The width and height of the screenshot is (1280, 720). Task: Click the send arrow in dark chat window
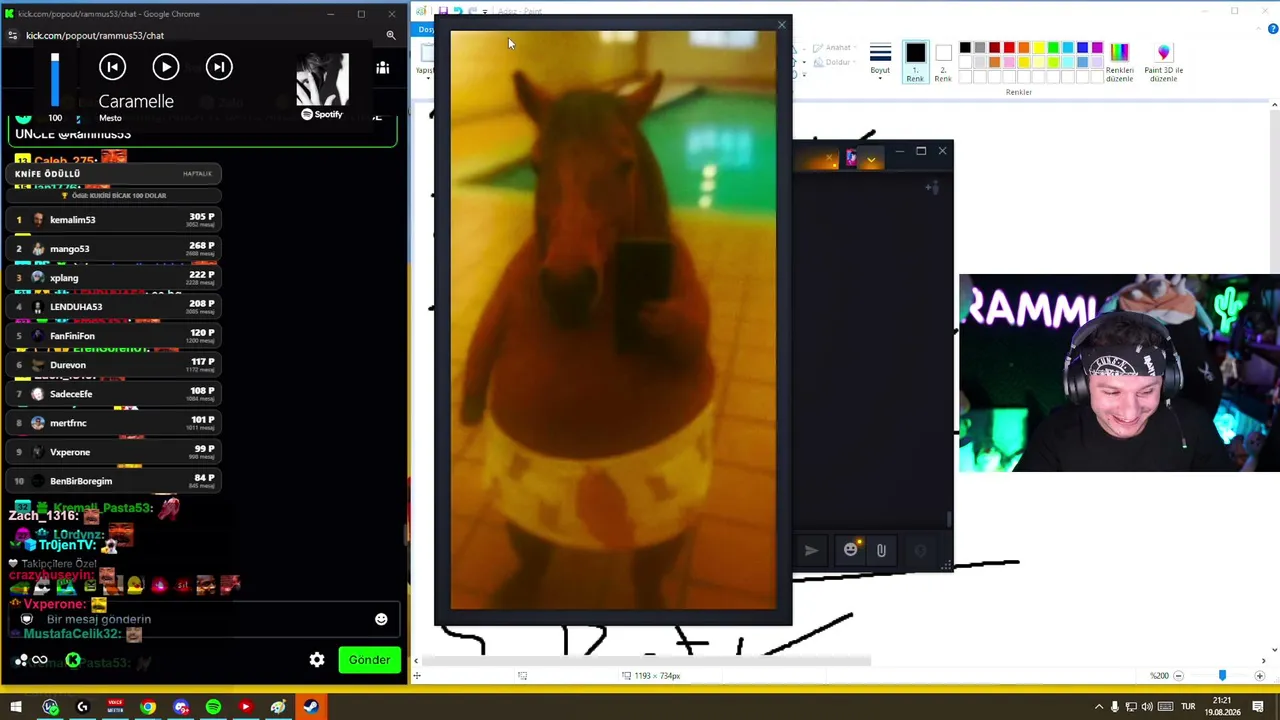pos(811,550)
